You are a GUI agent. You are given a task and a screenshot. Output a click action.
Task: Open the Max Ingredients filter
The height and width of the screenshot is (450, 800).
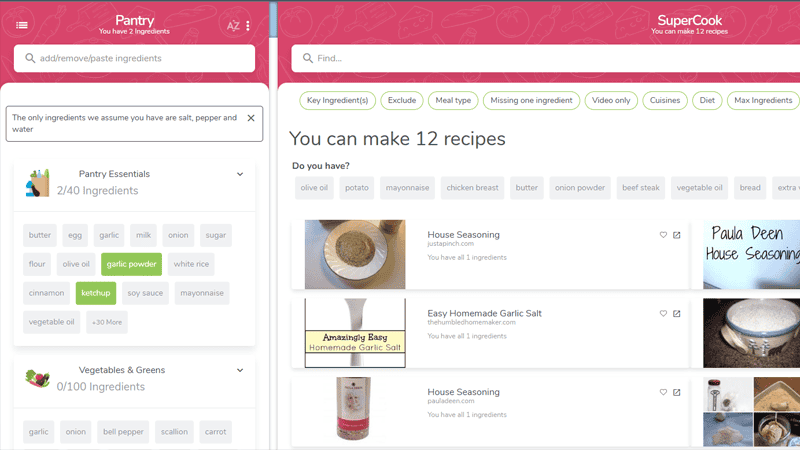(763, 101)
